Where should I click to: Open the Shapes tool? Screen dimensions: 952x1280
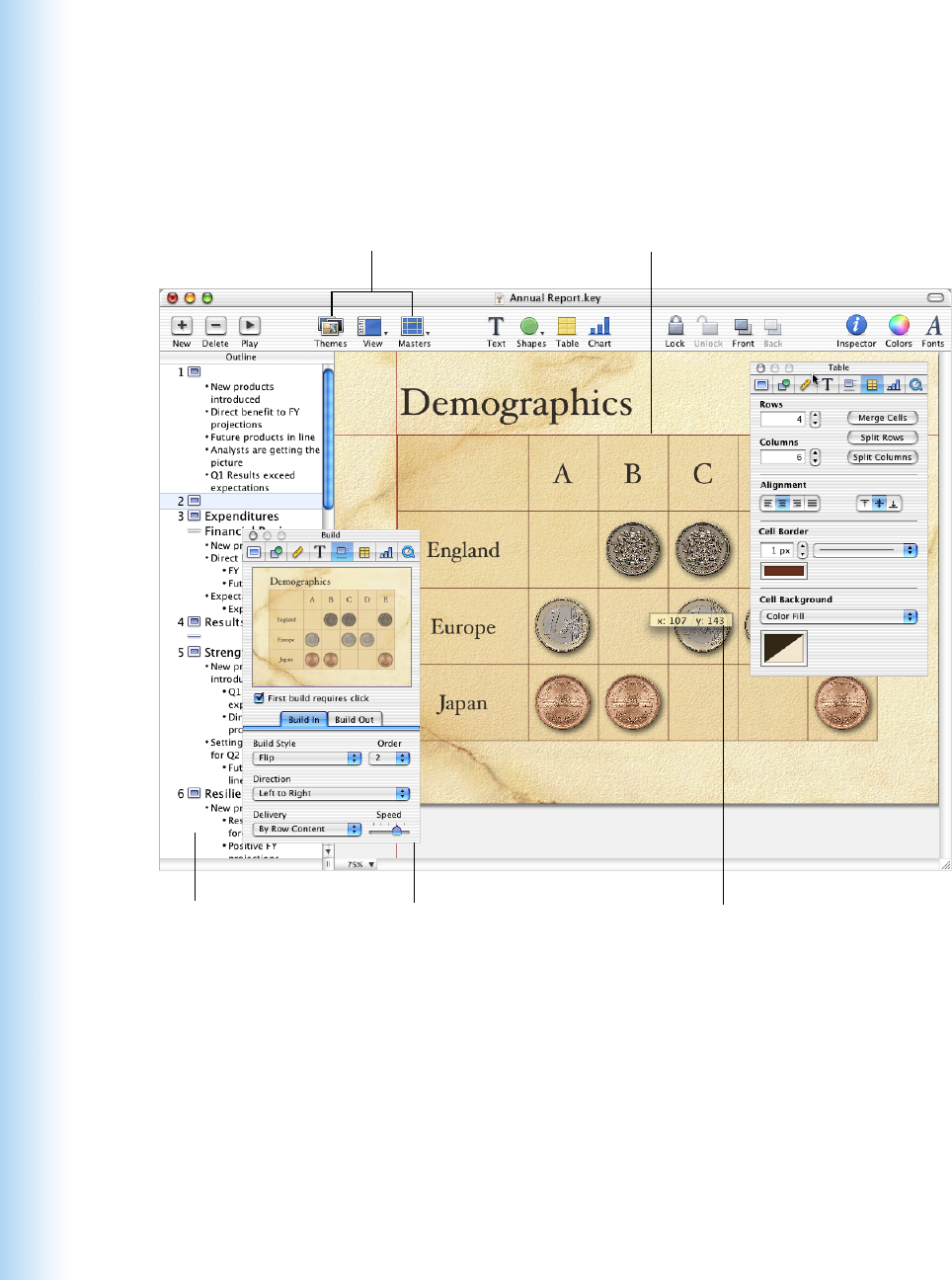[x=530, y=328]
